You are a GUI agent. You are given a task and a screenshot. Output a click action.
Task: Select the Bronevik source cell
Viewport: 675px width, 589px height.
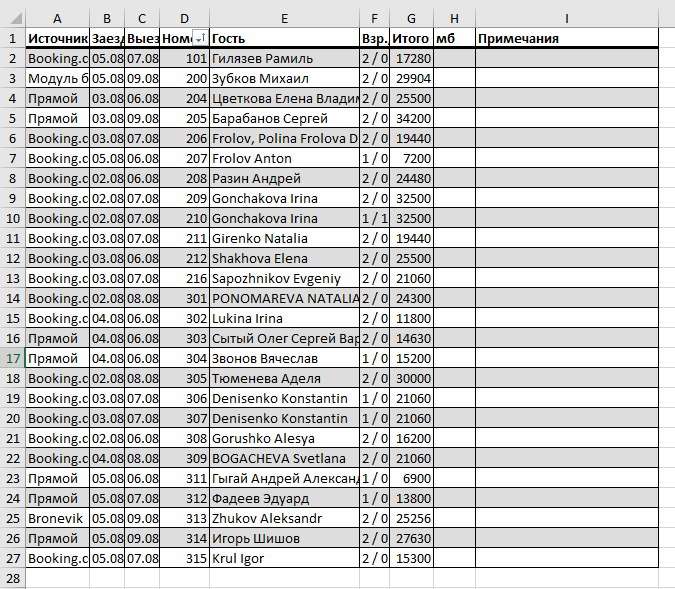(x=57, y=518)
